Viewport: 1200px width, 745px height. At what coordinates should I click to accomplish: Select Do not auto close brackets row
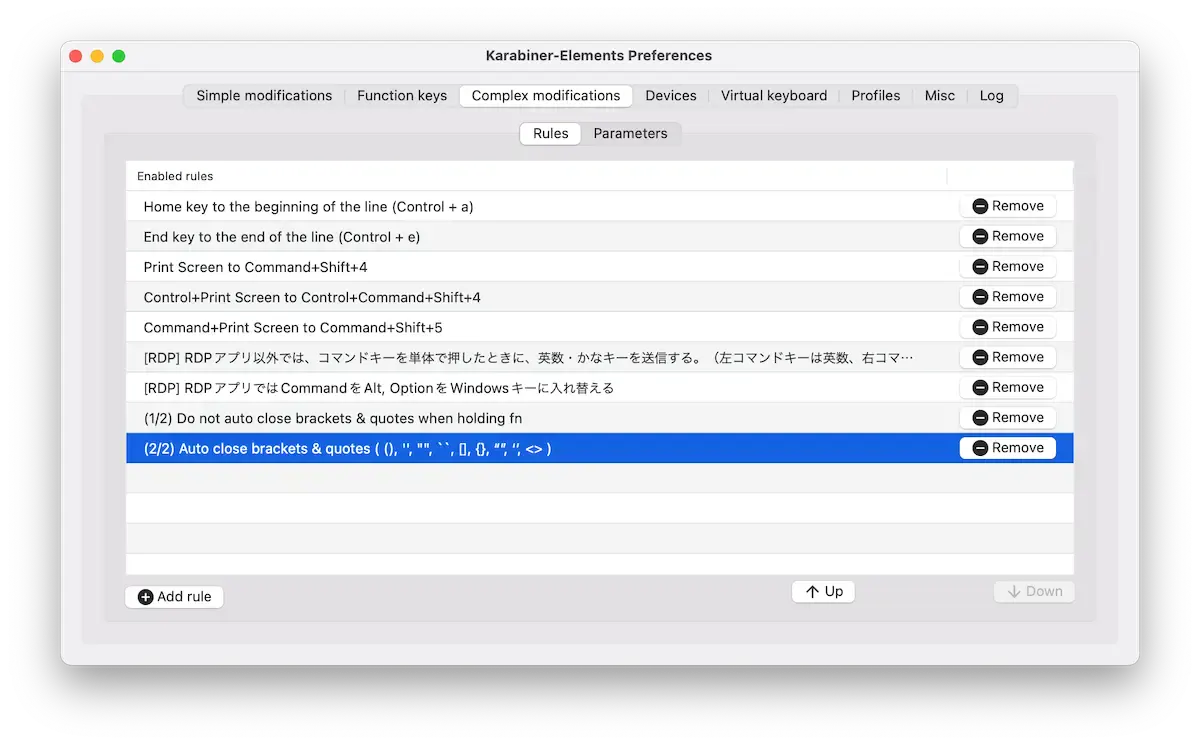pyautogui.click(x=600, y=417)
